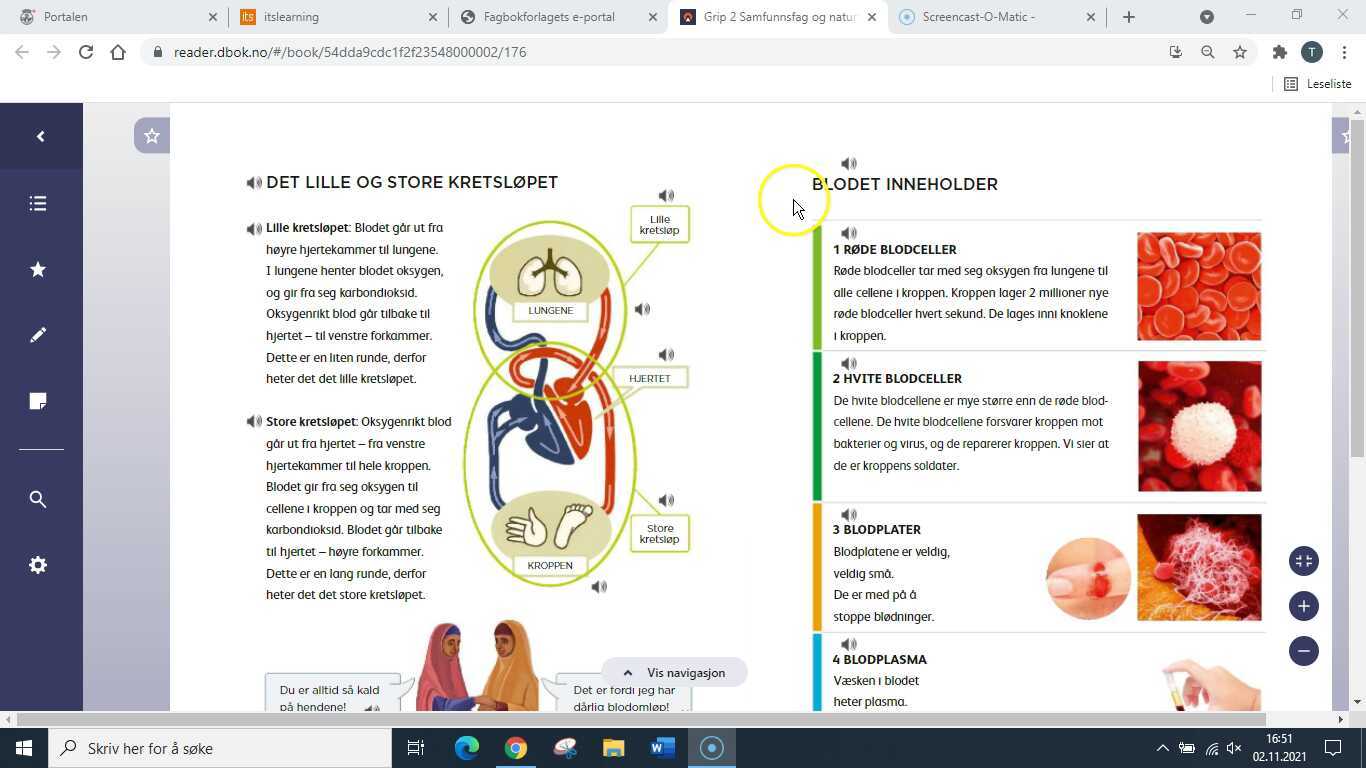Zoom in with the plus button
1366x768 pixels.
pyautogui.click(x=1304, y=606)
